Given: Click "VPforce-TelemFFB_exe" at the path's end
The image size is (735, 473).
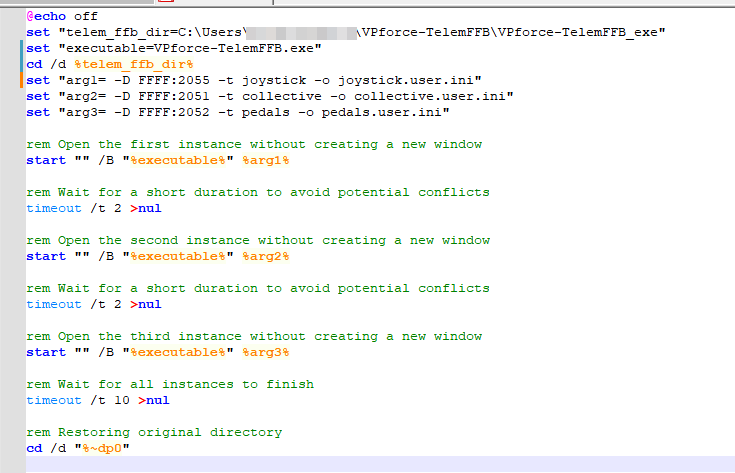Looking at the screenshot, I should tap(578, 32).
